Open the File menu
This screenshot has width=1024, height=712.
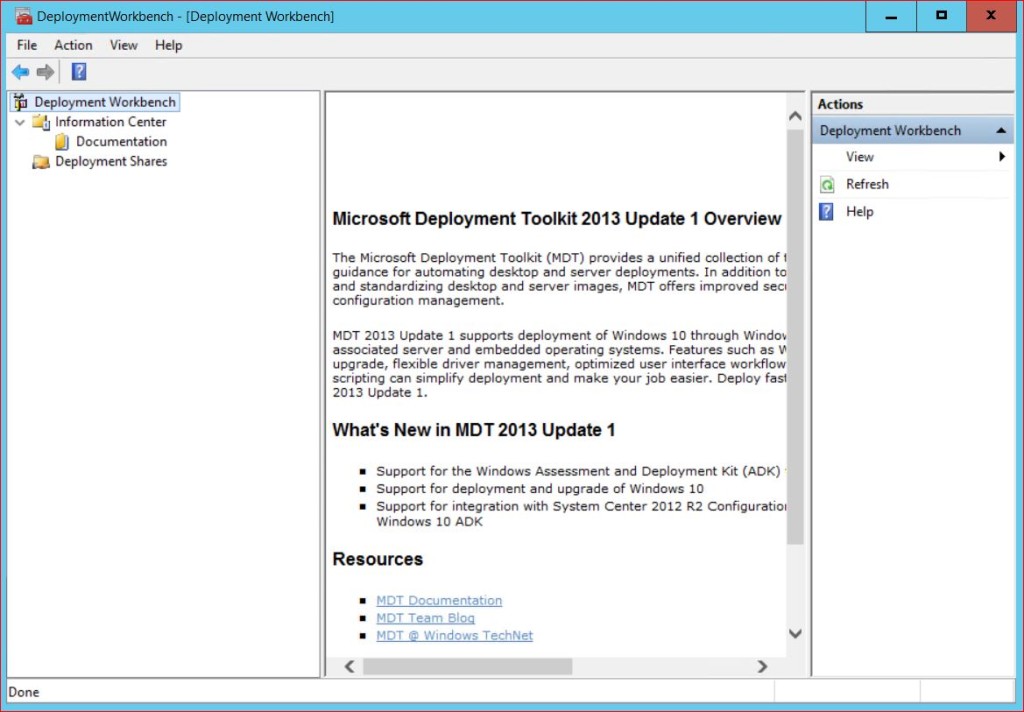click(26, 45)
